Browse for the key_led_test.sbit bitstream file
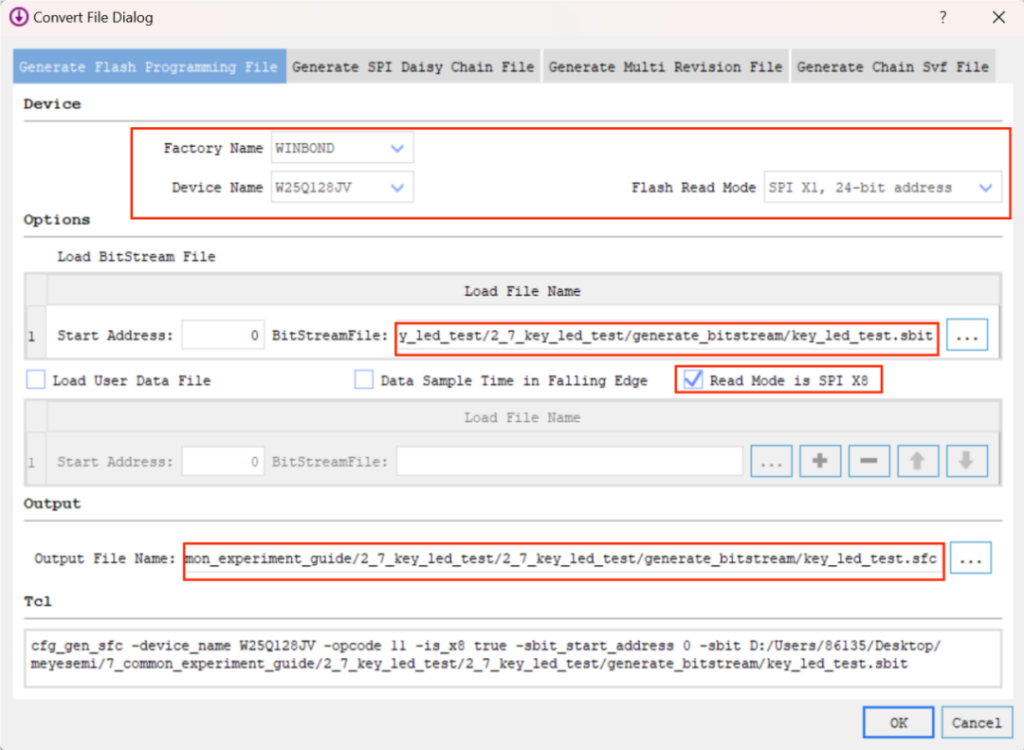This screenshot has width=1024, height=750. pos(967,337)
